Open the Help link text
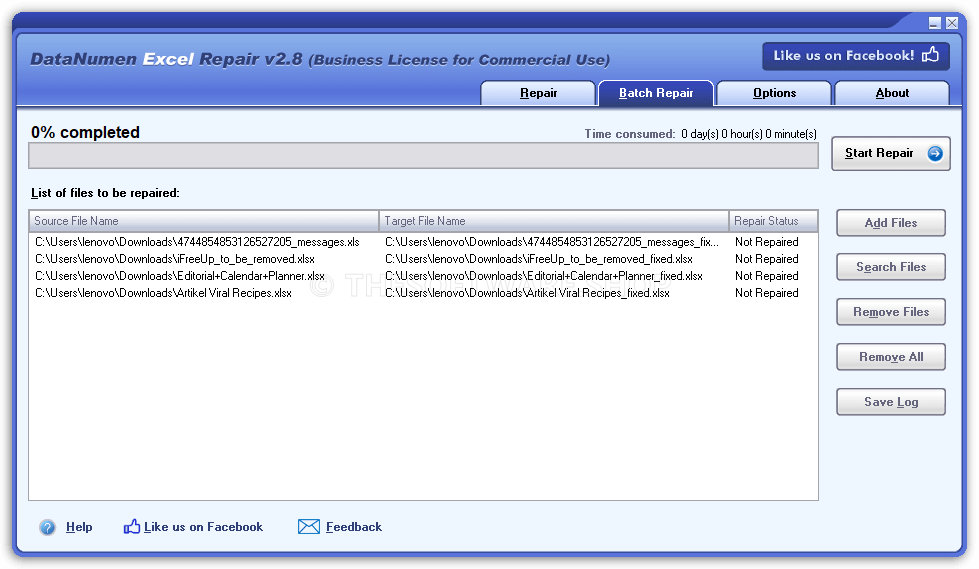 click(x=79, y=527)
